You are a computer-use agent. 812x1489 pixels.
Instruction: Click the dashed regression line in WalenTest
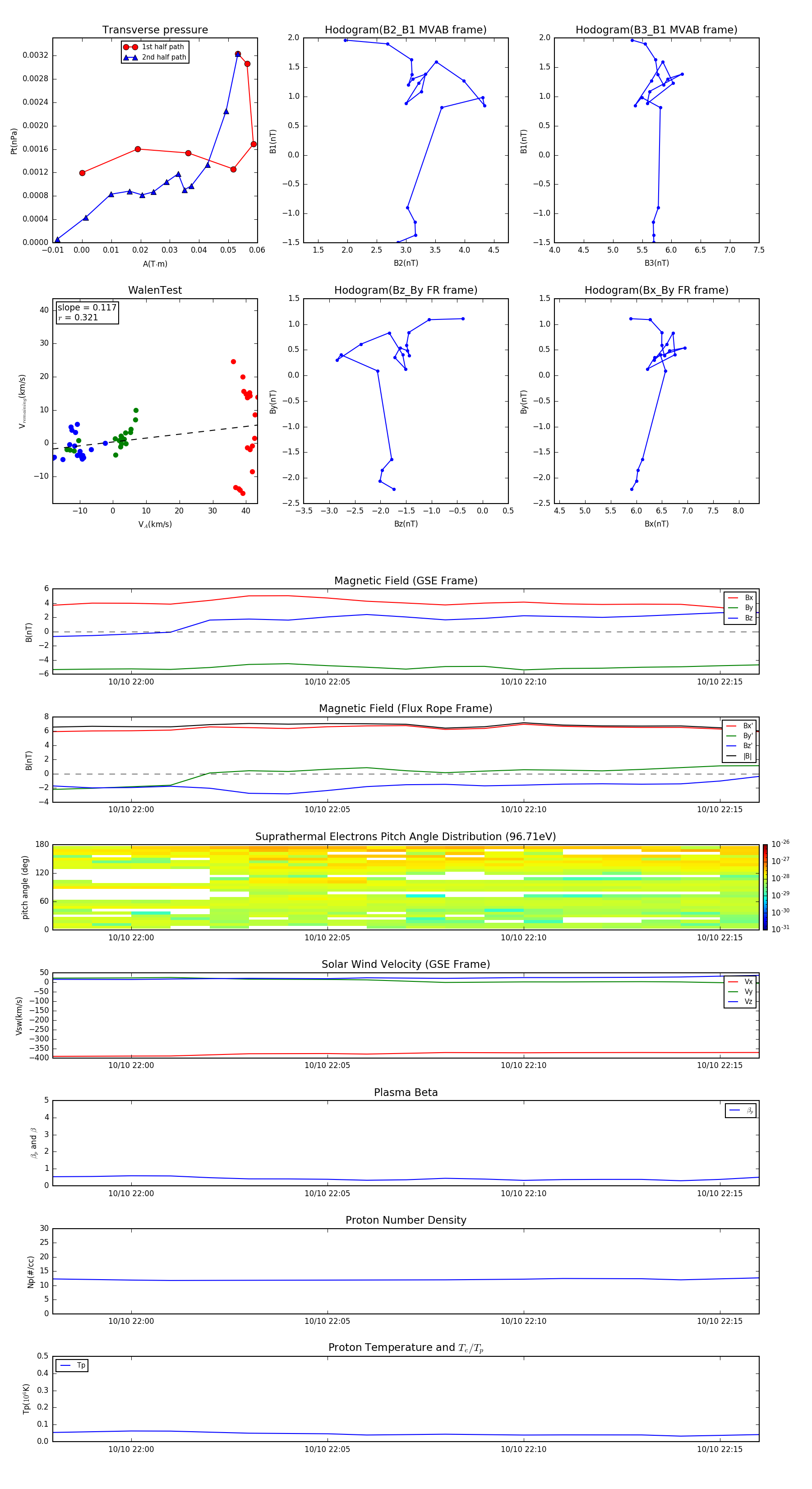pyautogui.click(x=155, y=436)
